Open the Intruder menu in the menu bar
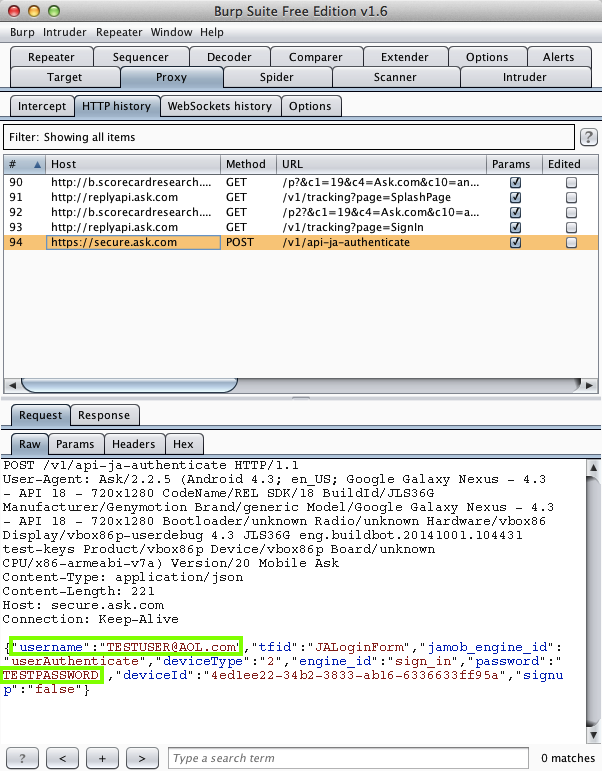Image resolution: width=602 pixels, height=771 pixels. tap(64, 32)
